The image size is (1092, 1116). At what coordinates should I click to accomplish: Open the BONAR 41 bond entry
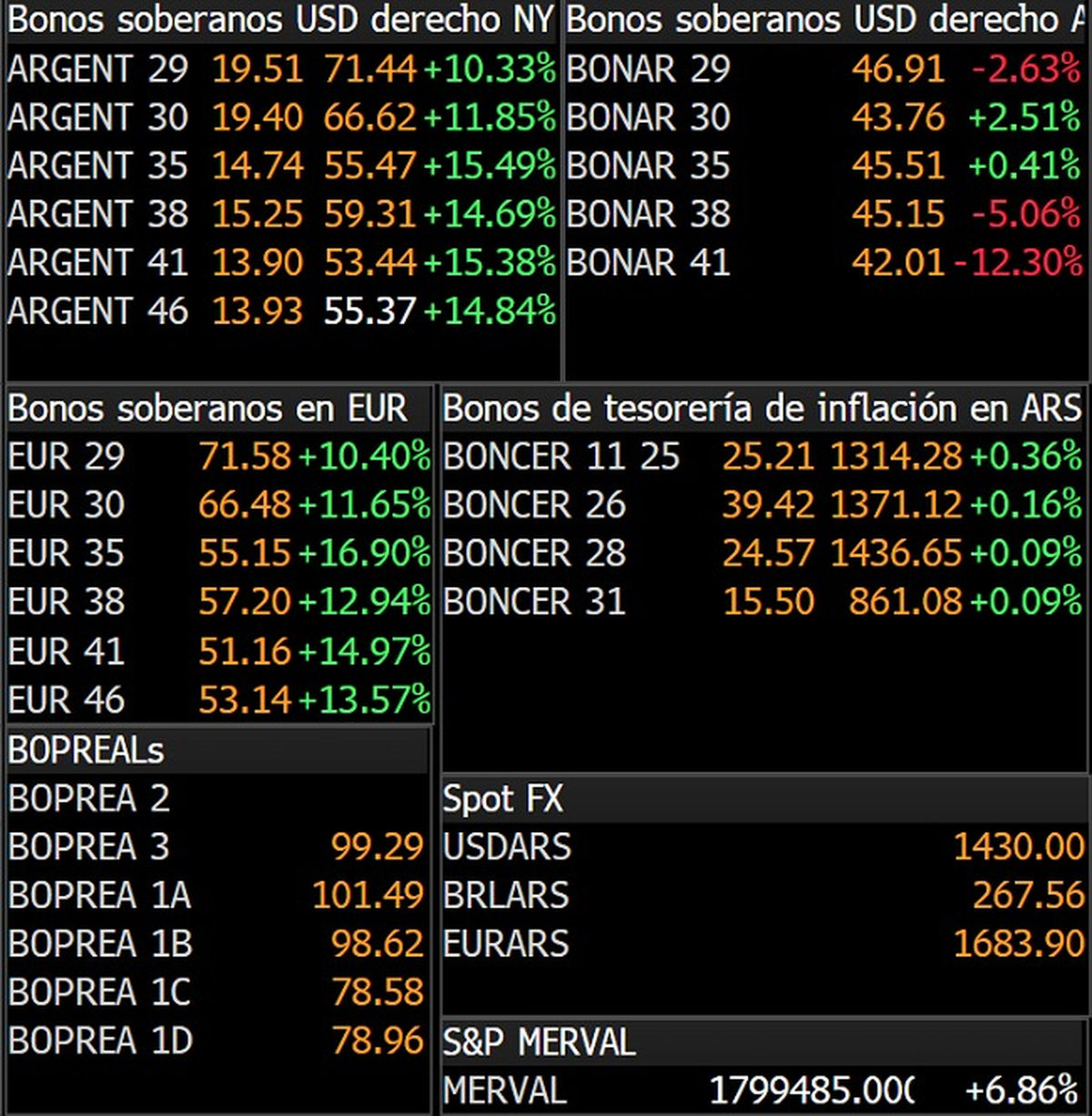click(x=648, y=263)
